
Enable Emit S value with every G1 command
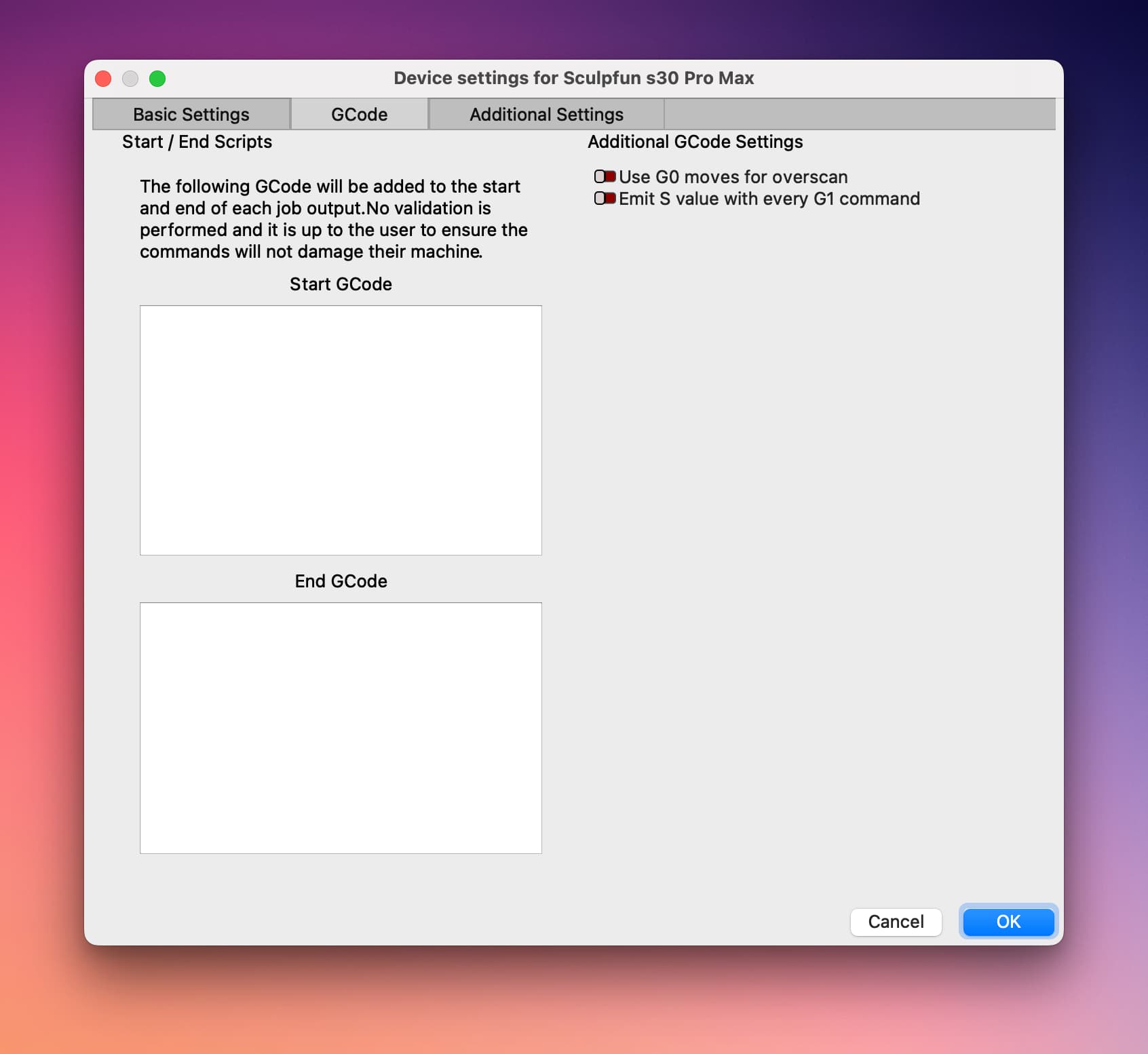[x=605, y=199]
